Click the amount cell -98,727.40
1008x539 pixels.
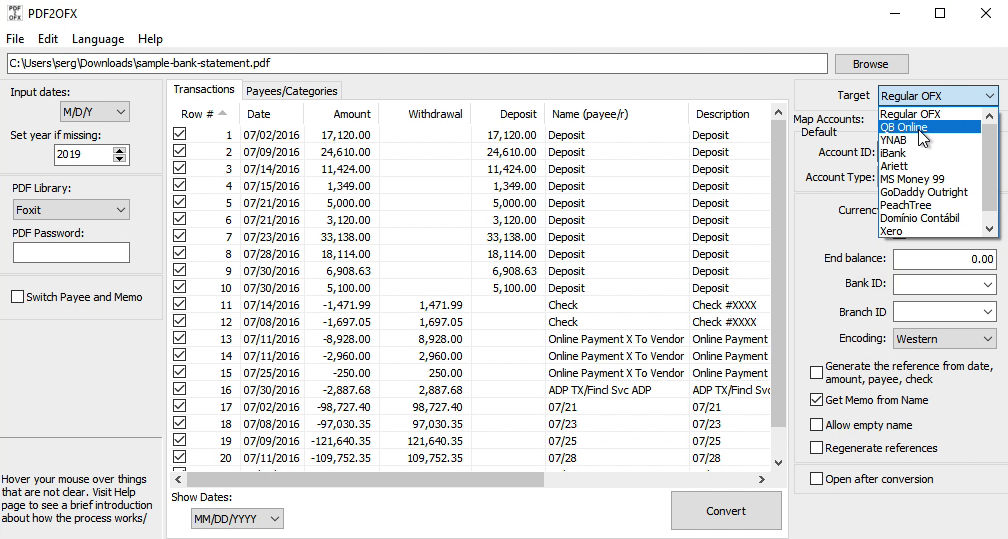coord(343,407)
